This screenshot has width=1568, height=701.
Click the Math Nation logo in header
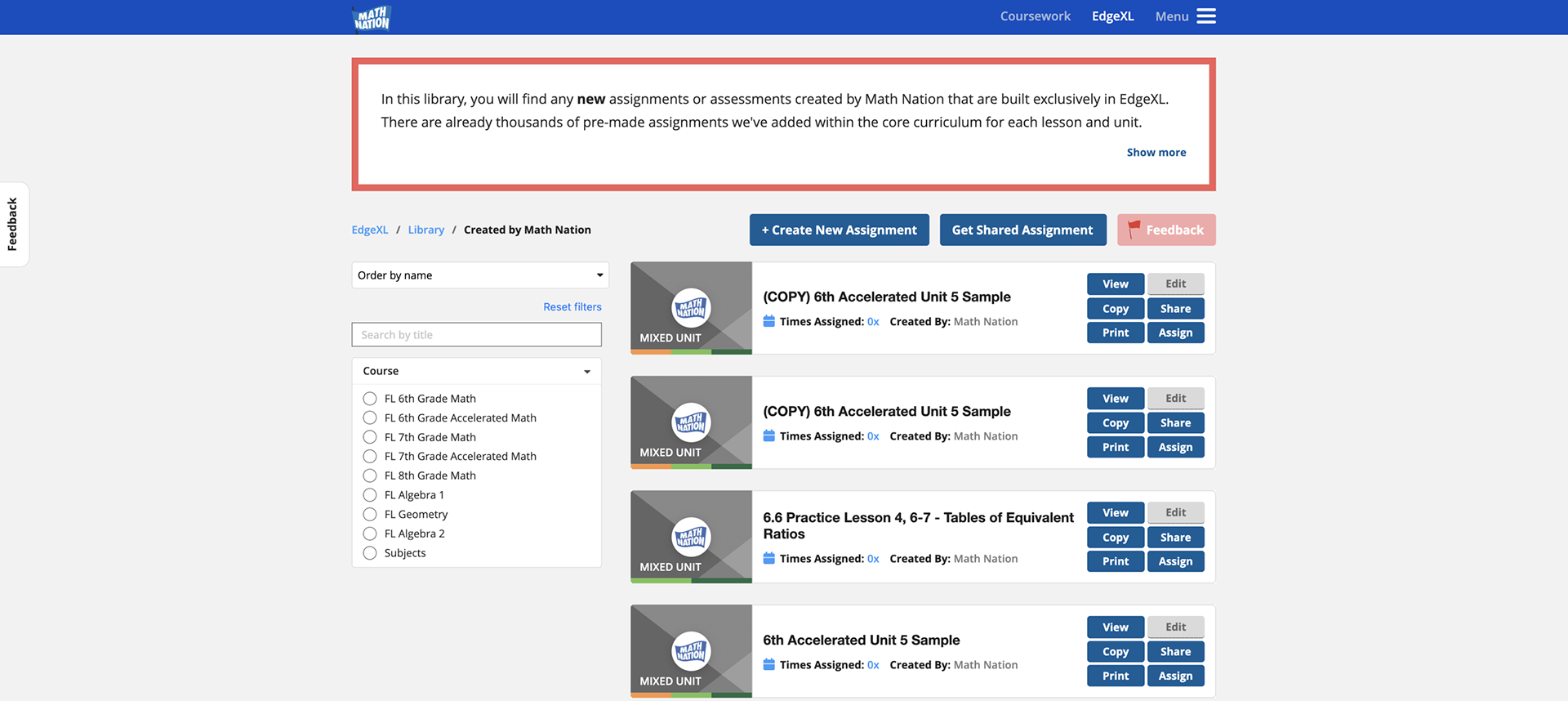pyautogui.click(x=372, y=18)
